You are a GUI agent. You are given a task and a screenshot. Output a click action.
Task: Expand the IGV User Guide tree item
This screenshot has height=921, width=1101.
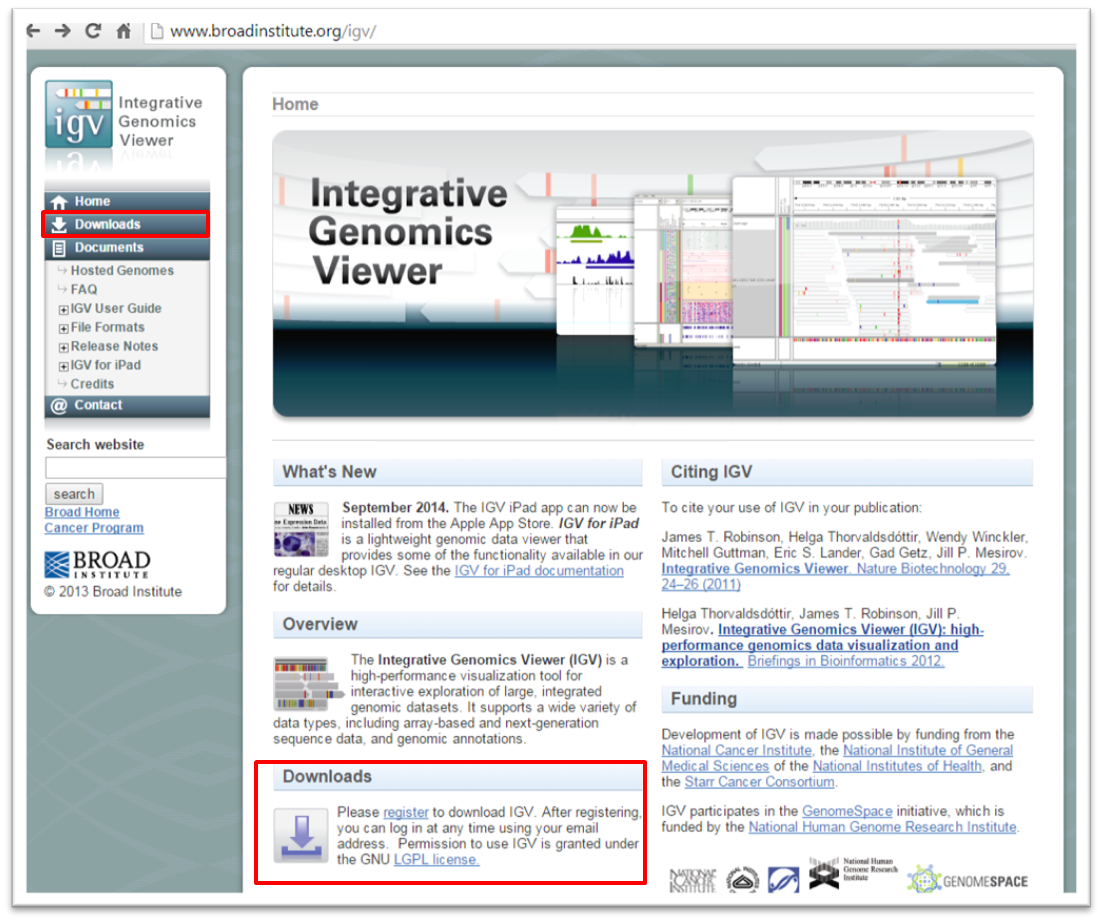pos(63,310)
